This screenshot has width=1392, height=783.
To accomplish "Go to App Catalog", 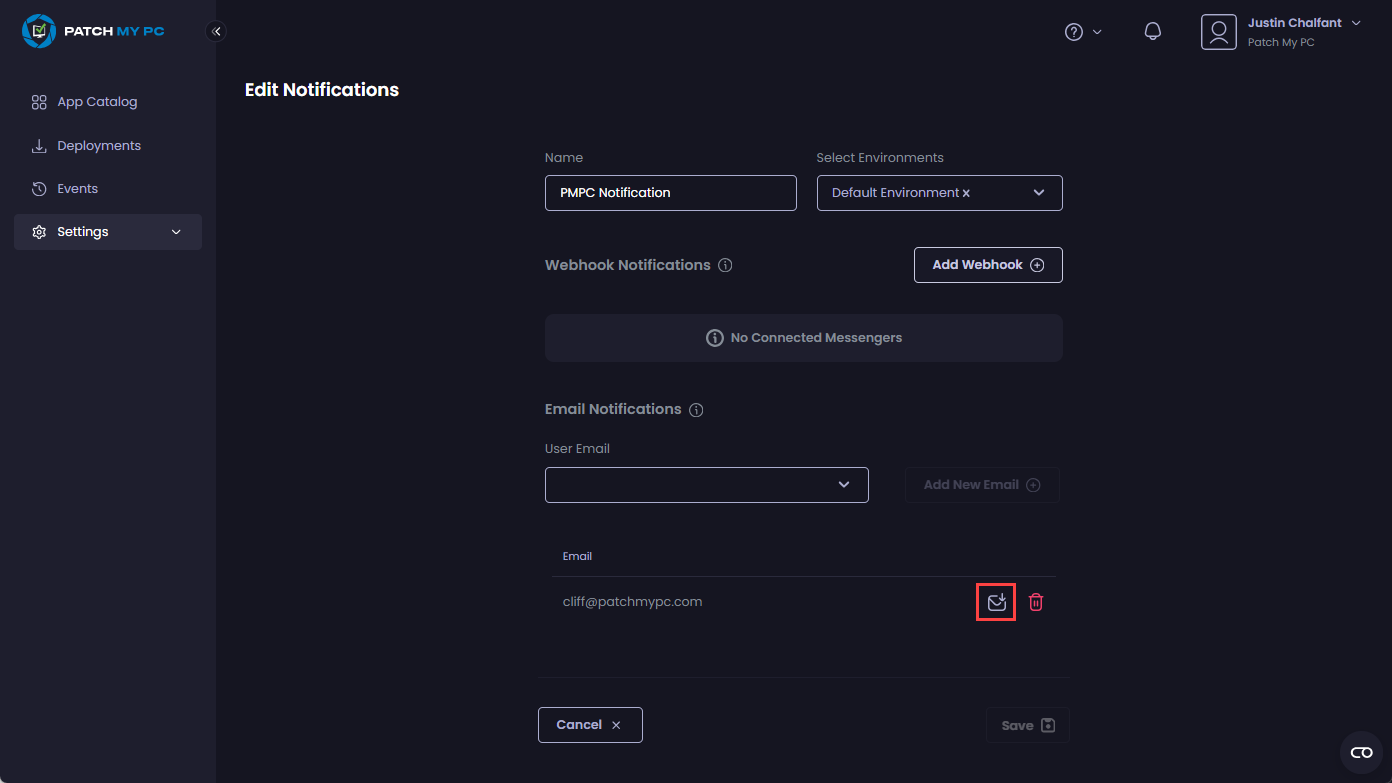I will click(96, 102).
